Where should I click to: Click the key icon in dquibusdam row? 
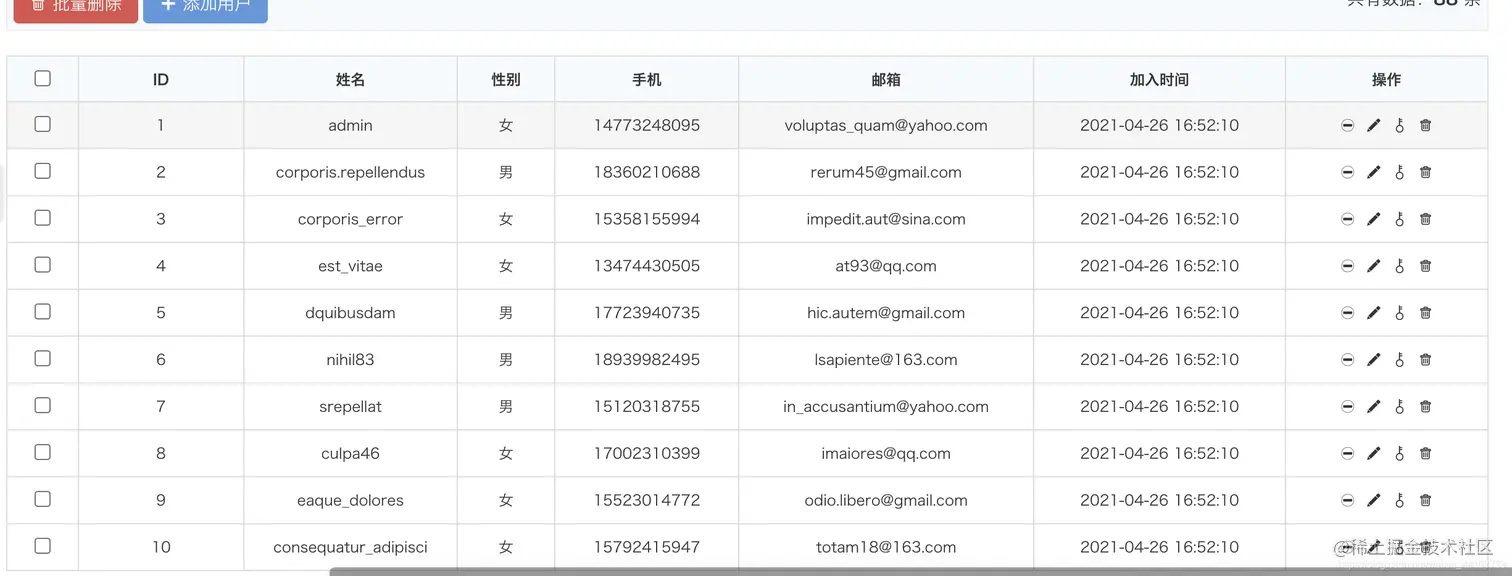pos(1400,314)
